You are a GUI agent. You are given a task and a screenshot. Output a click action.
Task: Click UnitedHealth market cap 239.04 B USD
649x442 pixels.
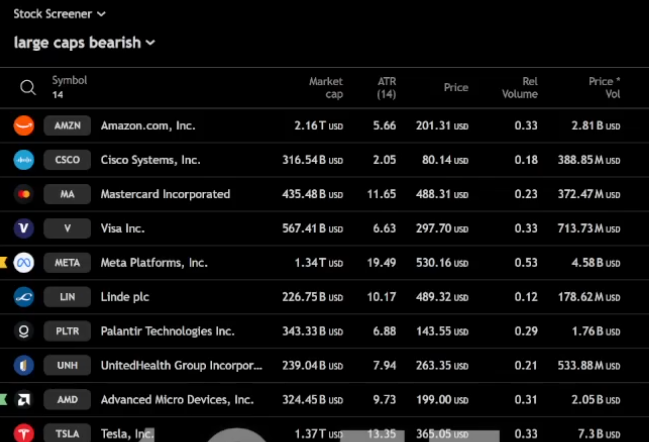coord(312,365)
